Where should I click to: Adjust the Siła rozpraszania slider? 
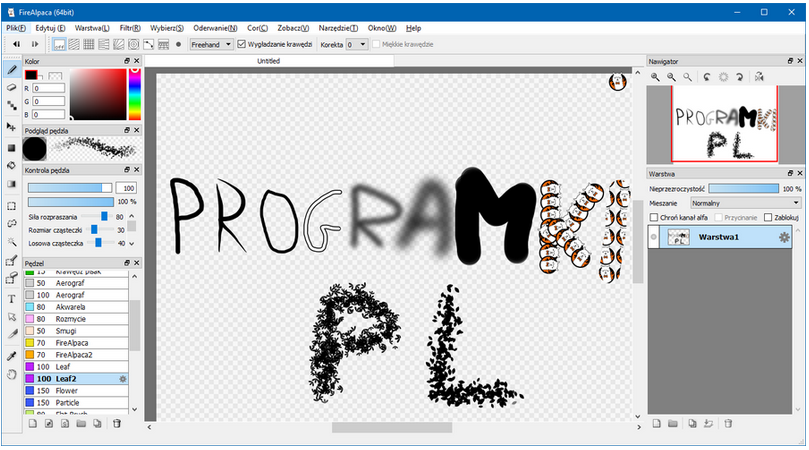point(102,216)
